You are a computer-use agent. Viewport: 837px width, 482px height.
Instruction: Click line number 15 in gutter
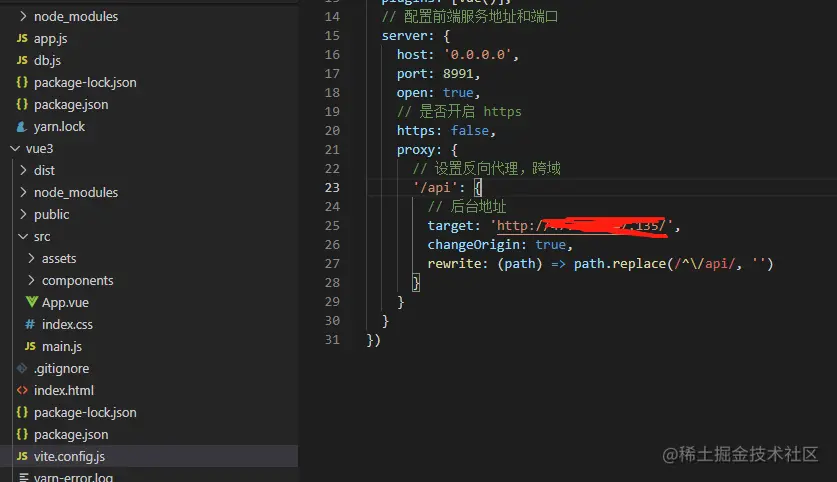[x=332, y=35]
